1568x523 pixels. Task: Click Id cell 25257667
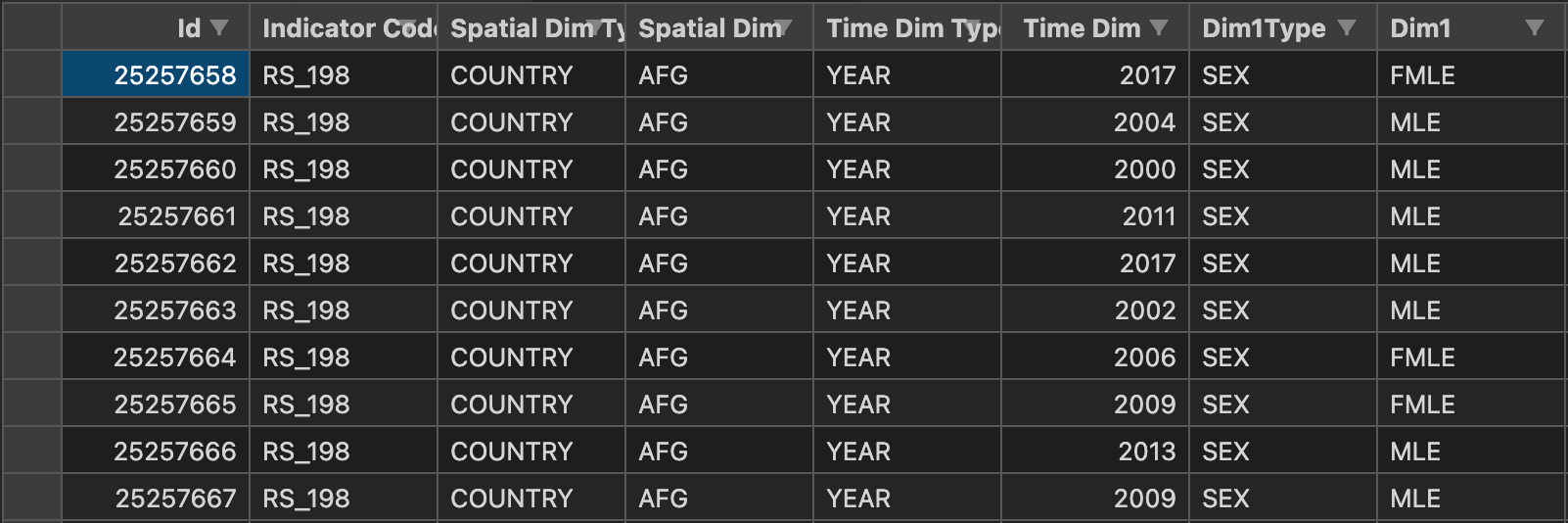point(156,498)
